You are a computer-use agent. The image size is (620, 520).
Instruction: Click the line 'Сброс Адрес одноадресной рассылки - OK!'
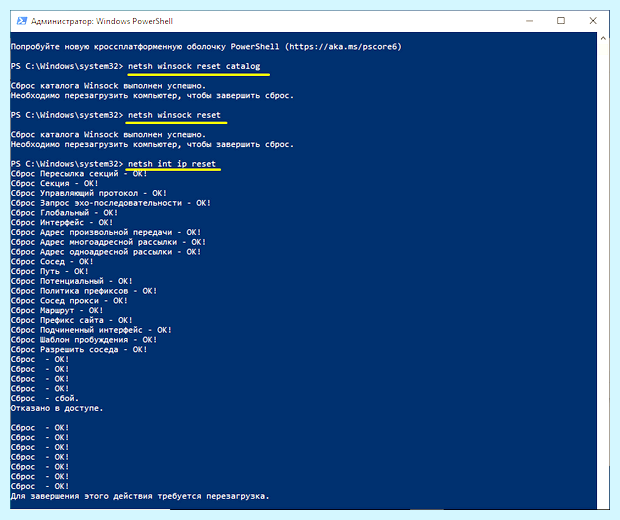coord(106,252)
